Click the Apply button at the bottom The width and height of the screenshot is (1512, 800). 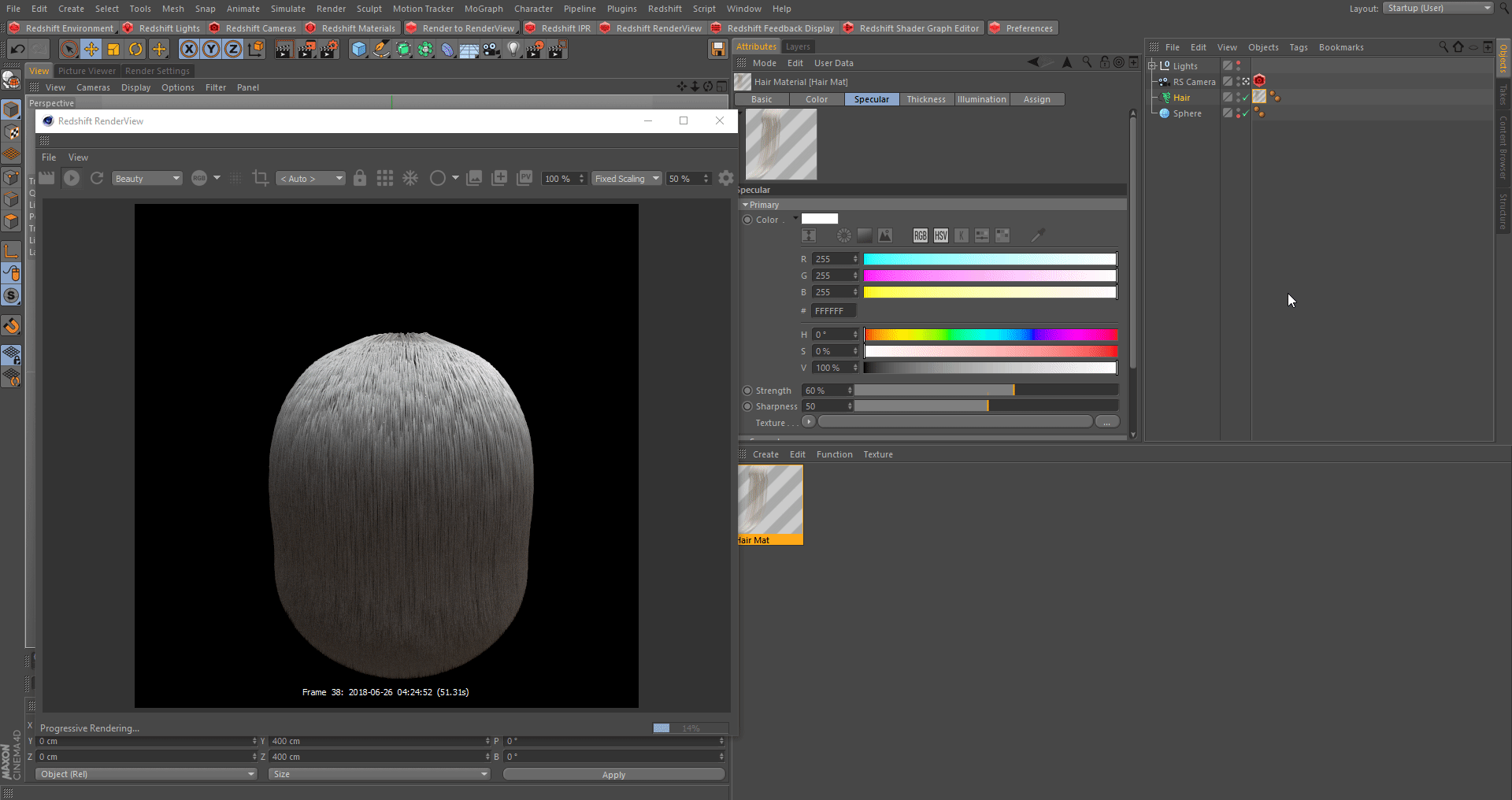(613, 774)
